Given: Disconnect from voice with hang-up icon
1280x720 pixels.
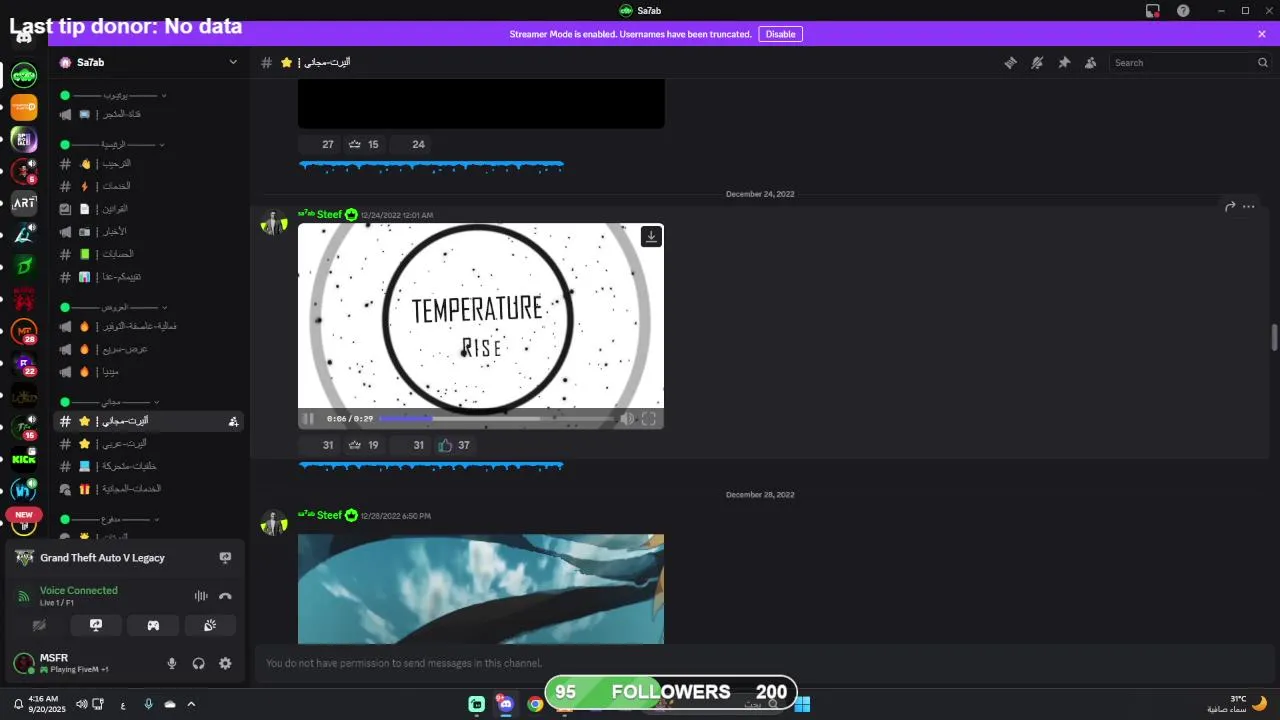Looking at the screenshot, I should click(x=225, y=596).
